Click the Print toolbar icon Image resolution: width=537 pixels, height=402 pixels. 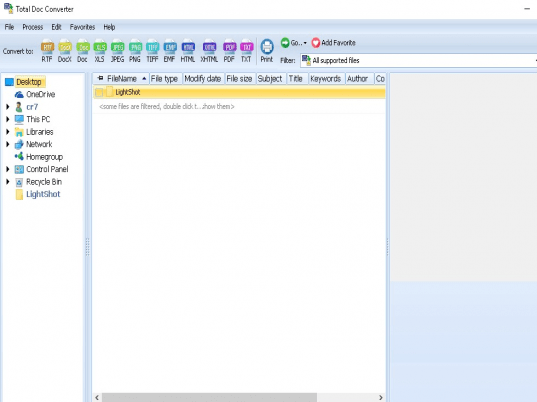pos(267,51)
